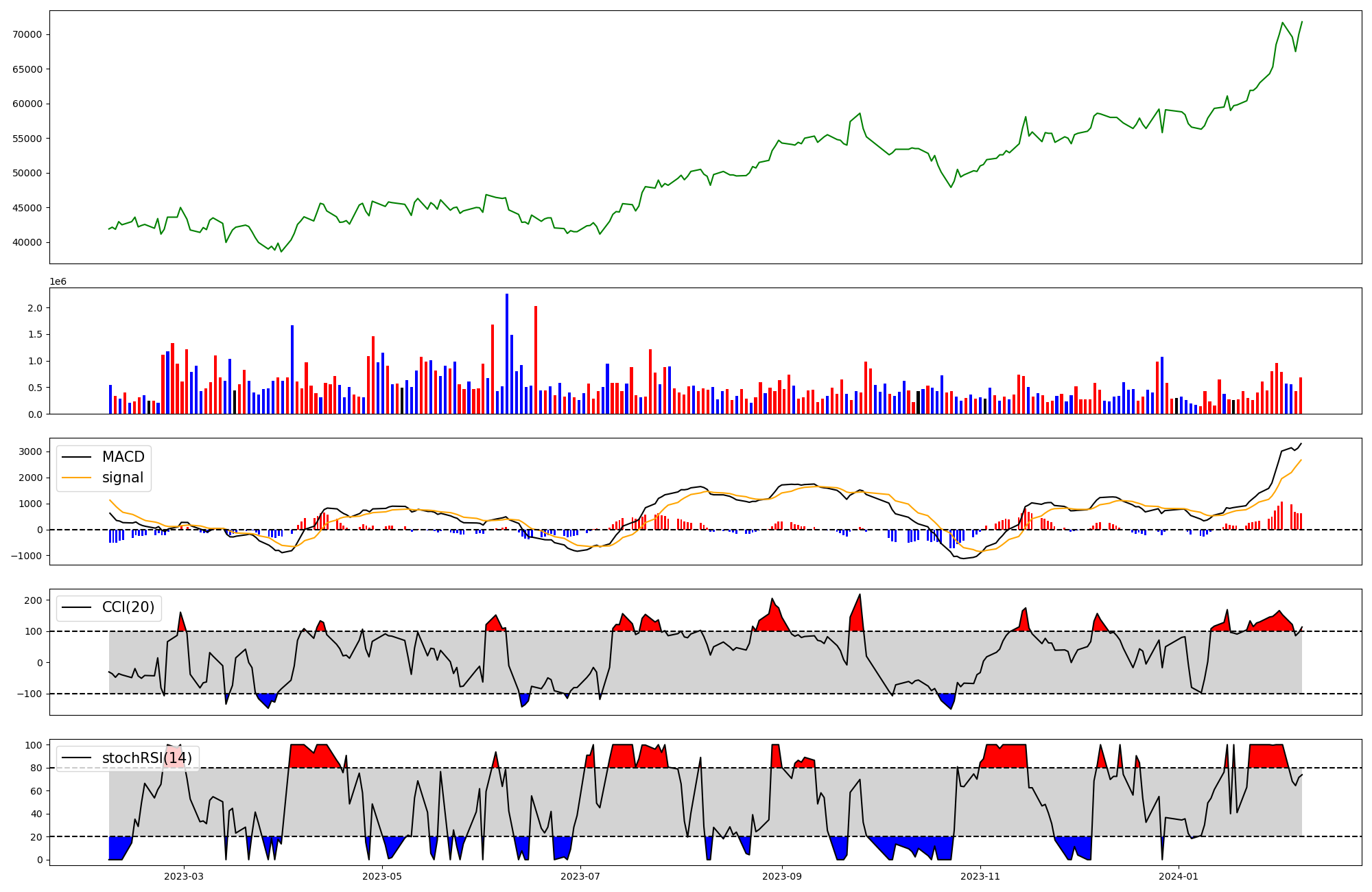Image resolution: width=1372 pixels, height=892 pixels.
Task: Click the 40000 price axis label
Action: pos(27,242)
